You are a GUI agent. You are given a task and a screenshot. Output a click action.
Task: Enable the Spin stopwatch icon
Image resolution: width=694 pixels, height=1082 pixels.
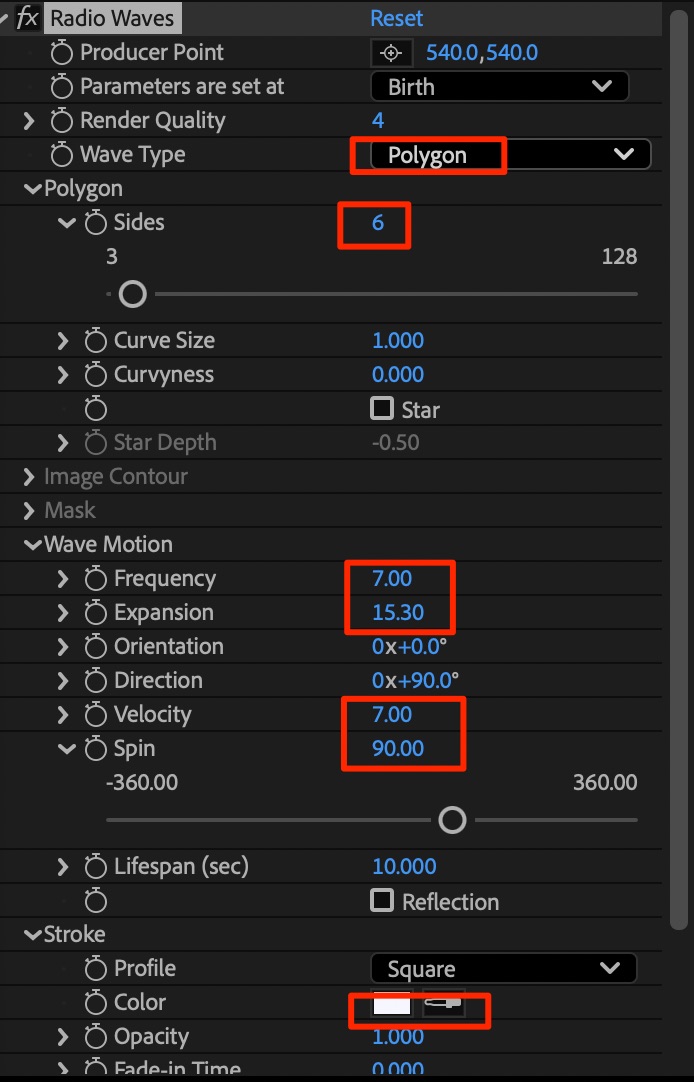point(96,749)
